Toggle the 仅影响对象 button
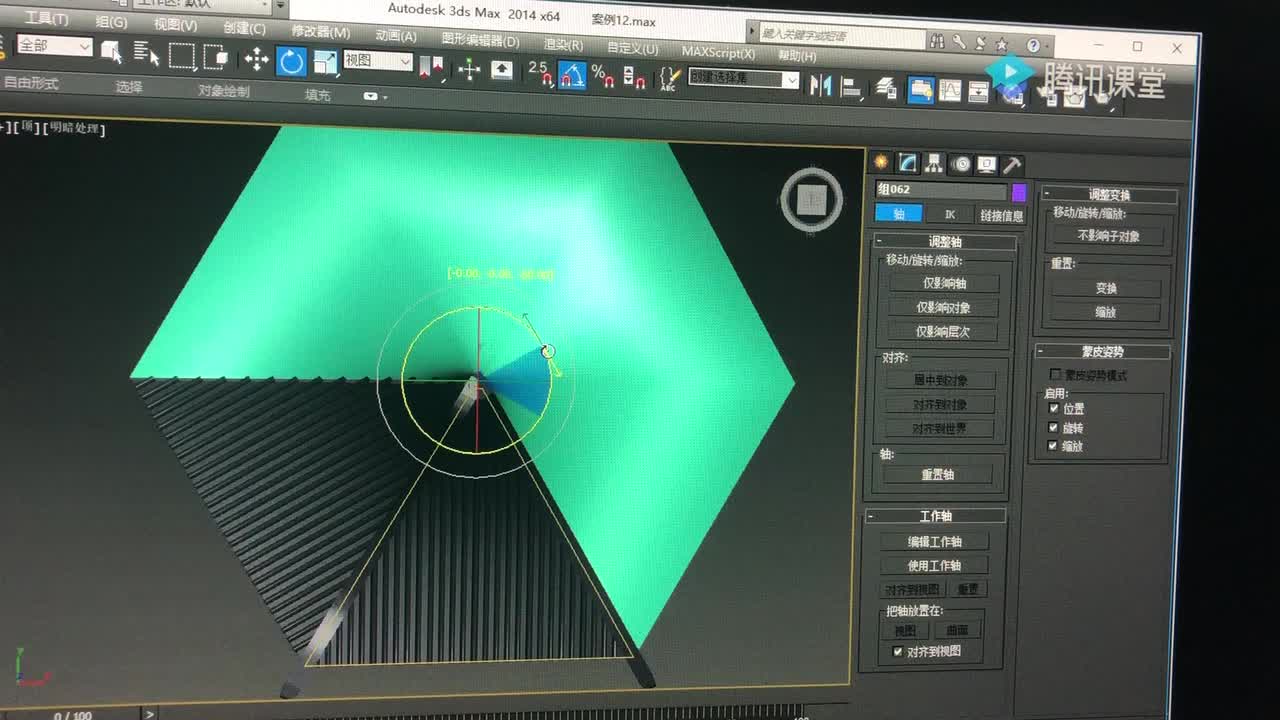Image resolution: width=1280 pixels, height=720 pixels. pos(942,308)
